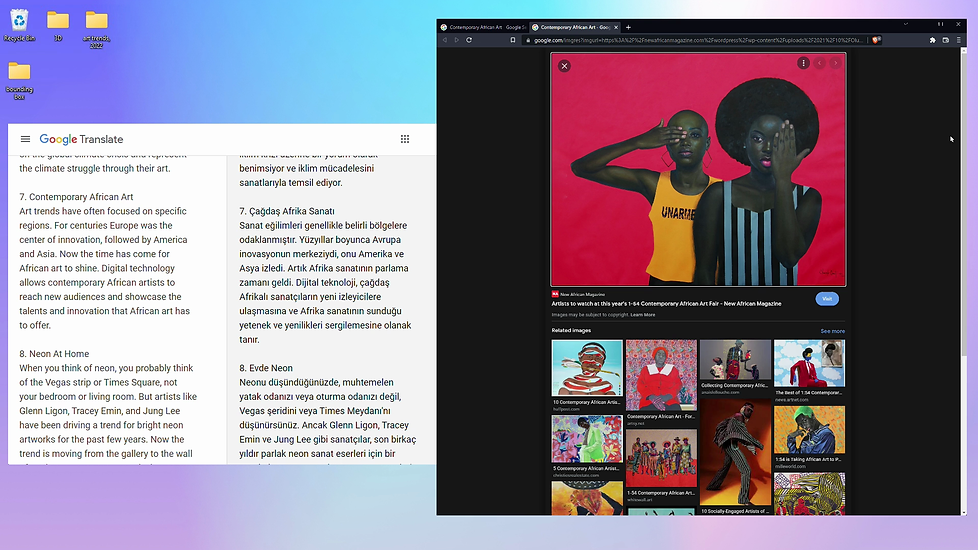The width and height of the screenshot is (978, 550).
Task: Open the '1:54 is Taking African Art' thumbnail
Action: pos(809,430)
